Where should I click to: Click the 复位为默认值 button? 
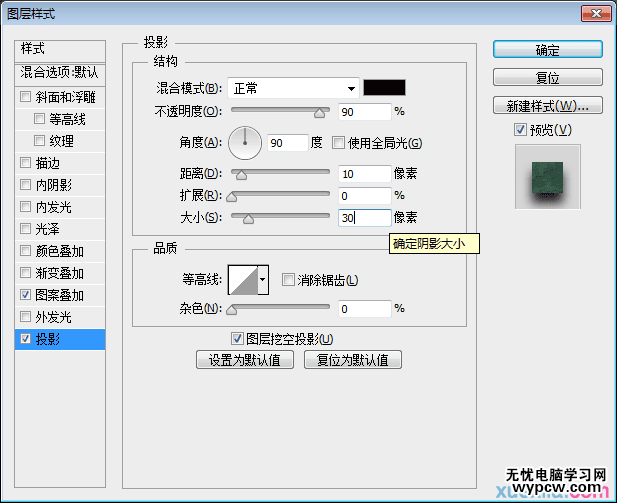click(x=353, y=360)
